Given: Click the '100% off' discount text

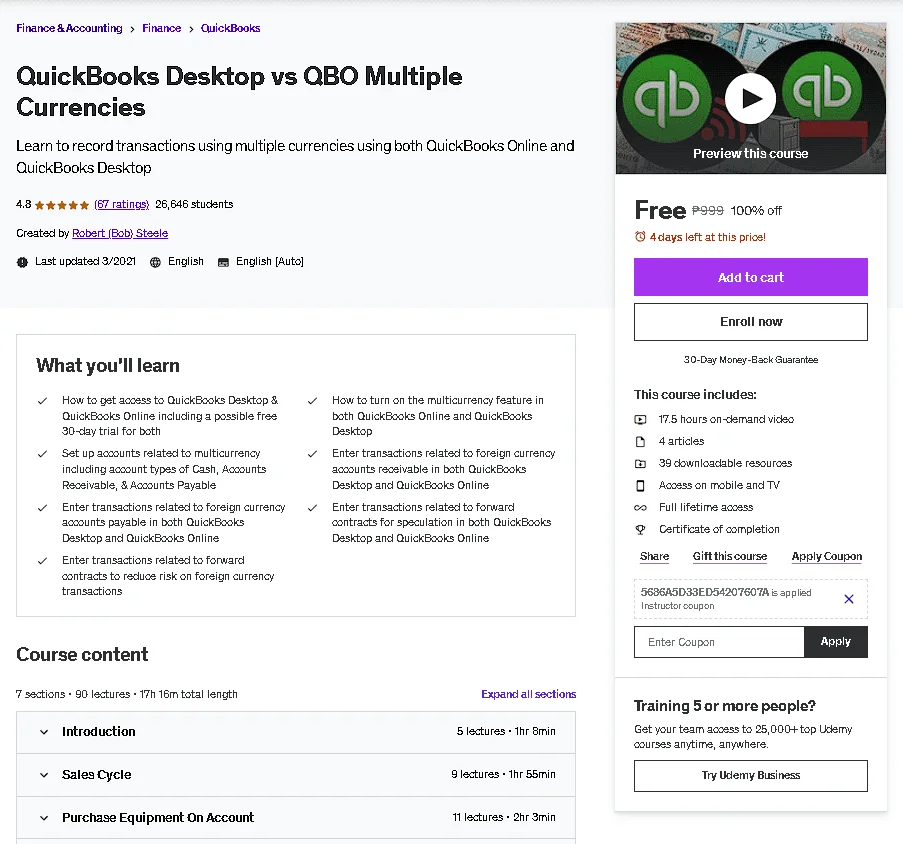Looking at the screenshot, I should [756, 211].
